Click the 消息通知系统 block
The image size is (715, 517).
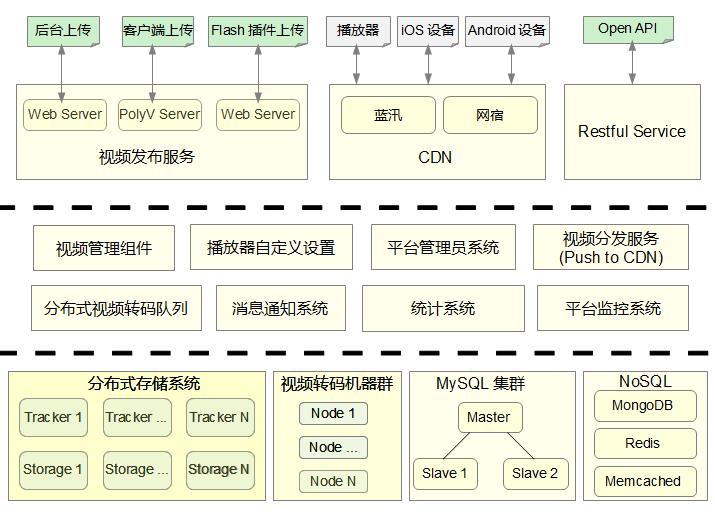click(x=280, y=309)
